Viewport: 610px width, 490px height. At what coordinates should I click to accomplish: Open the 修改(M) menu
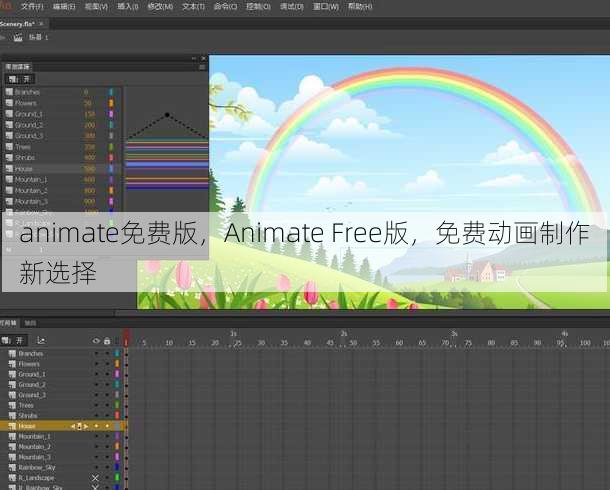coord(160,6)
